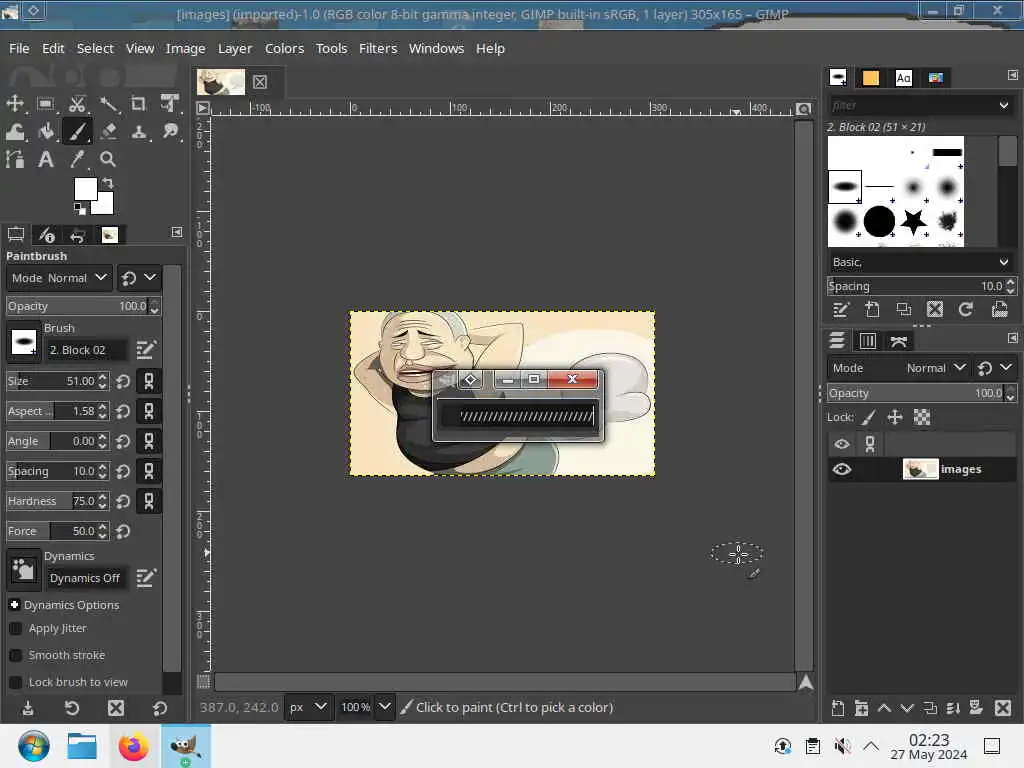Click the foreground color swatch

tap(86, 189)
